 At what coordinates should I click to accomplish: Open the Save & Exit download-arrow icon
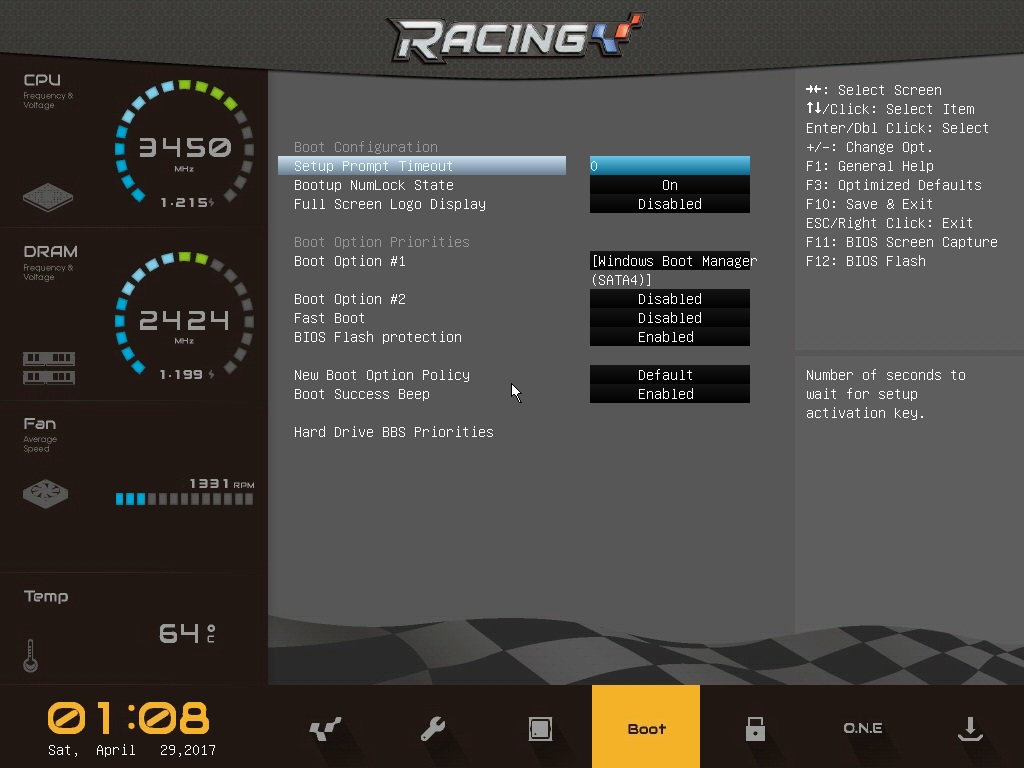[x=970, y=728]
